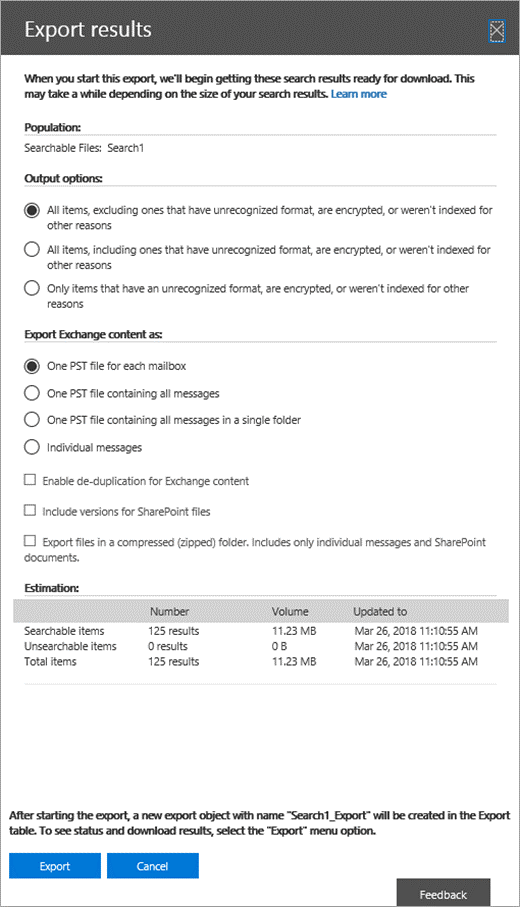Choose Individual messages export option

coord(32,447)
